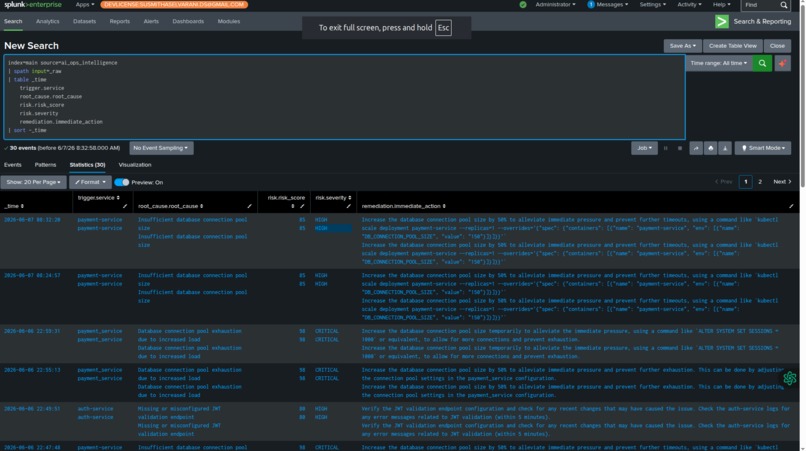Open the Administrator dropdown
Image resolution: width=806 pixels, height=451 pixels.
(555, 5)
